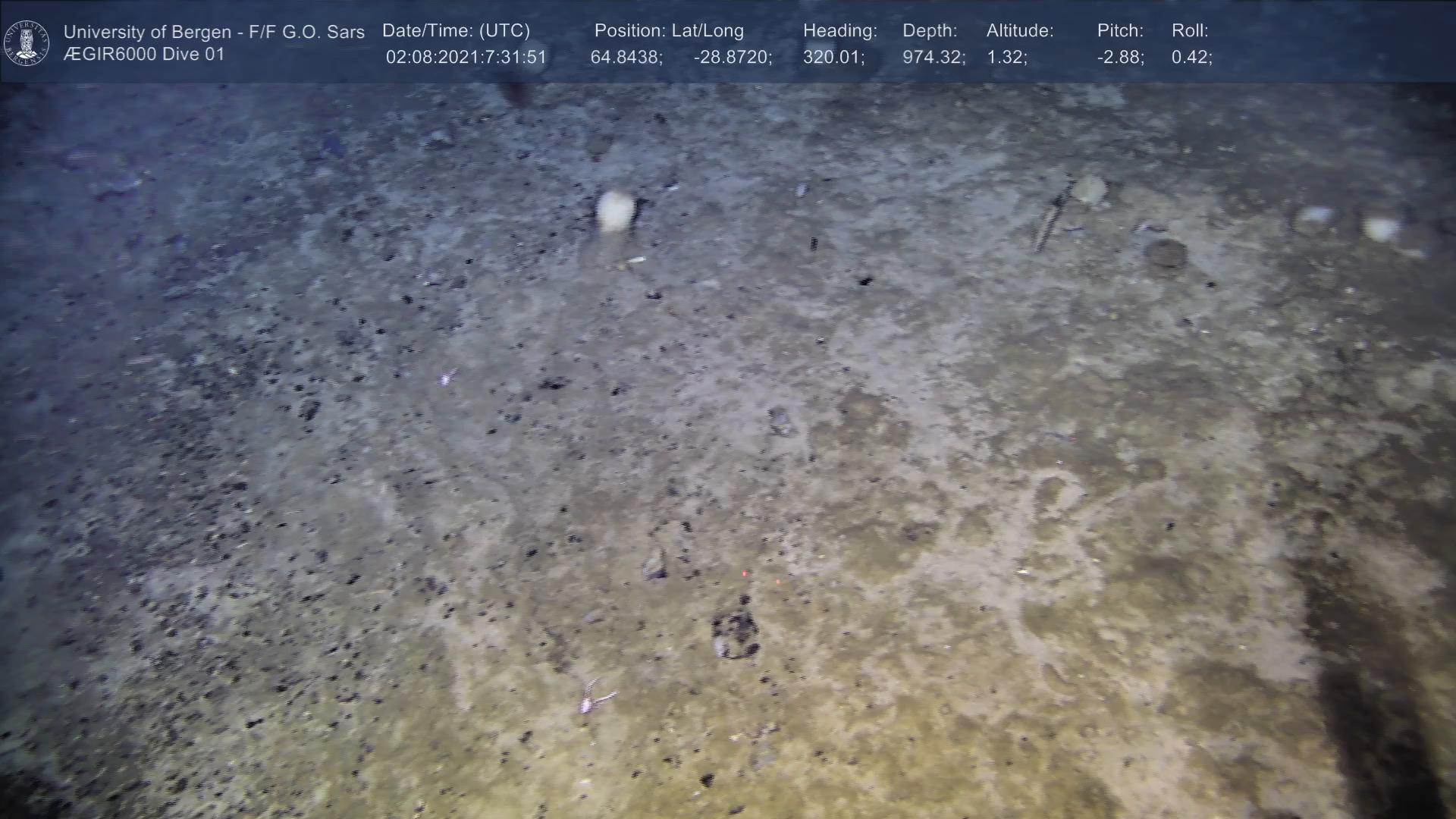Click the Heading label
The height and width of the screenshot is (819, 1456).
click(x=839, y=31)
